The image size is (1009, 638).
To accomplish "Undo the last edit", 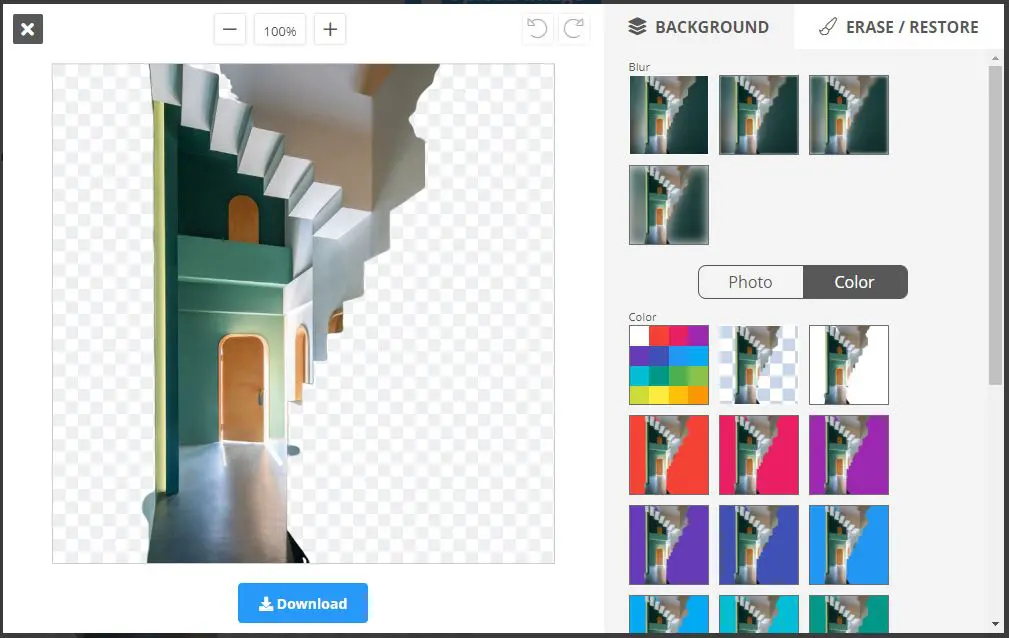I will tap(538, 29).
